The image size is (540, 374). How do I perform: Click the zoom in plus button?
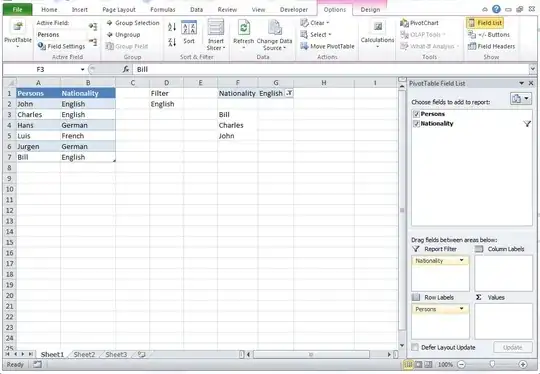click(x=522, y=364)
